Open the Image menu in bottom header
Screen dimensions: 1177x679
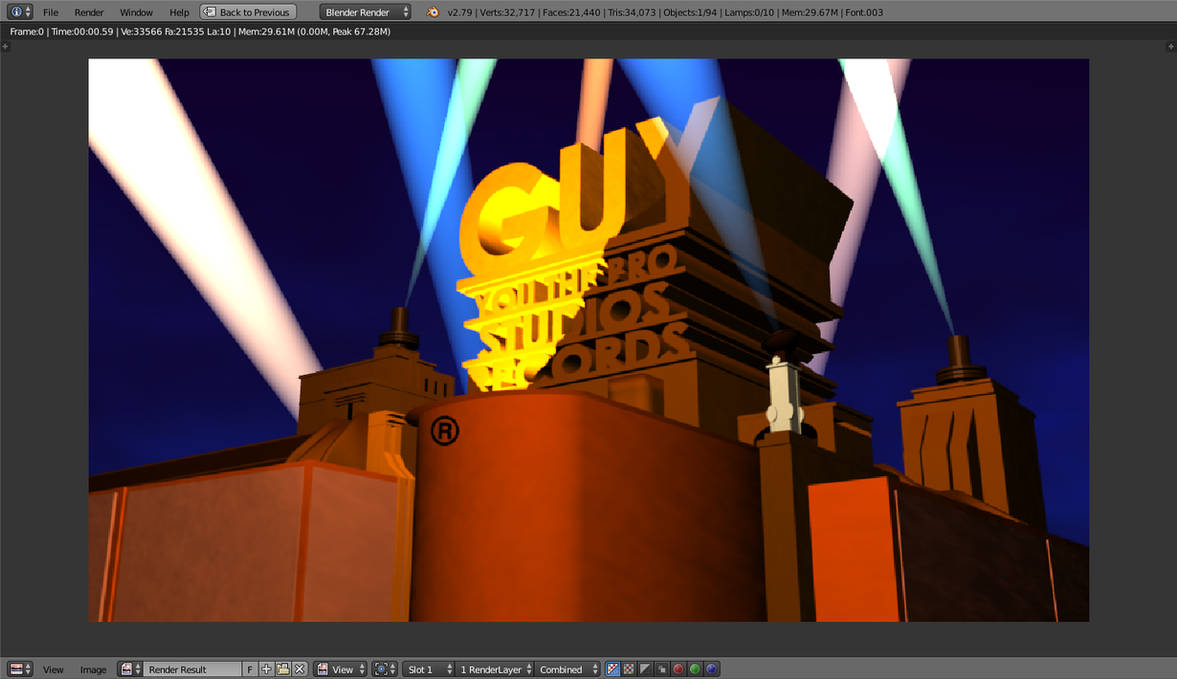pos(93,669)
